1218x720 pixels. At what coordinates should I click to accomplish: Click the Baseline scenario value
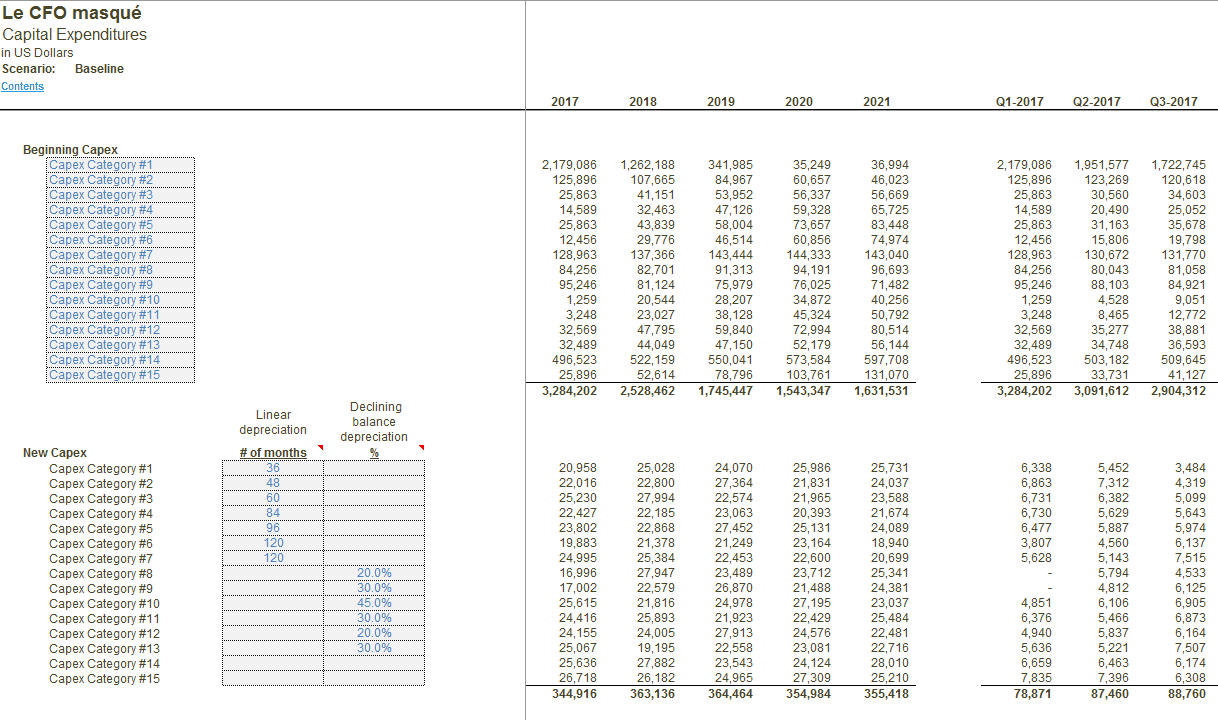pyautogui.click(x=99, y=69)
